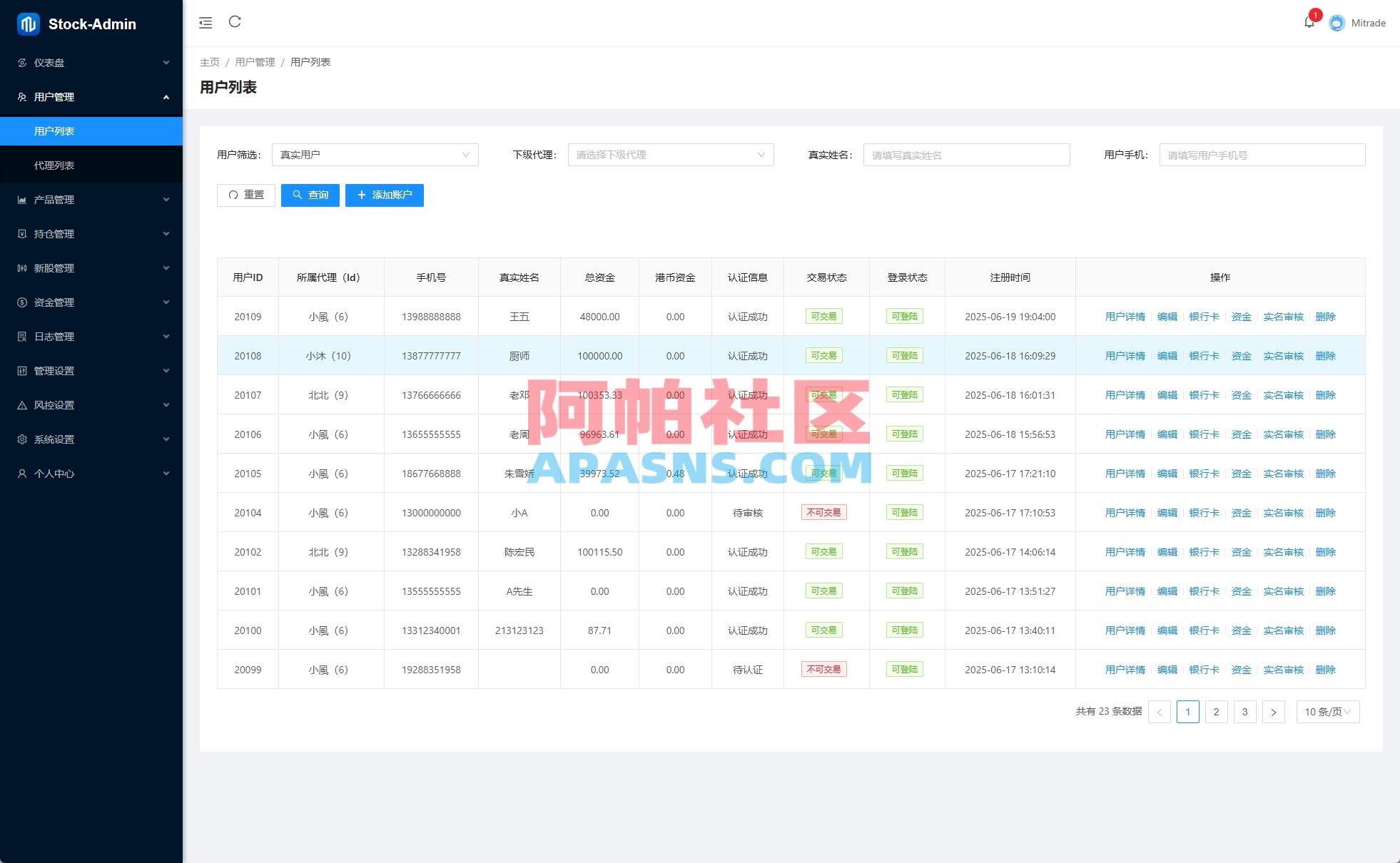Go to page 3 of results
The width and height of the screenshot is (1400, 863).
(x=1244, y=712)
